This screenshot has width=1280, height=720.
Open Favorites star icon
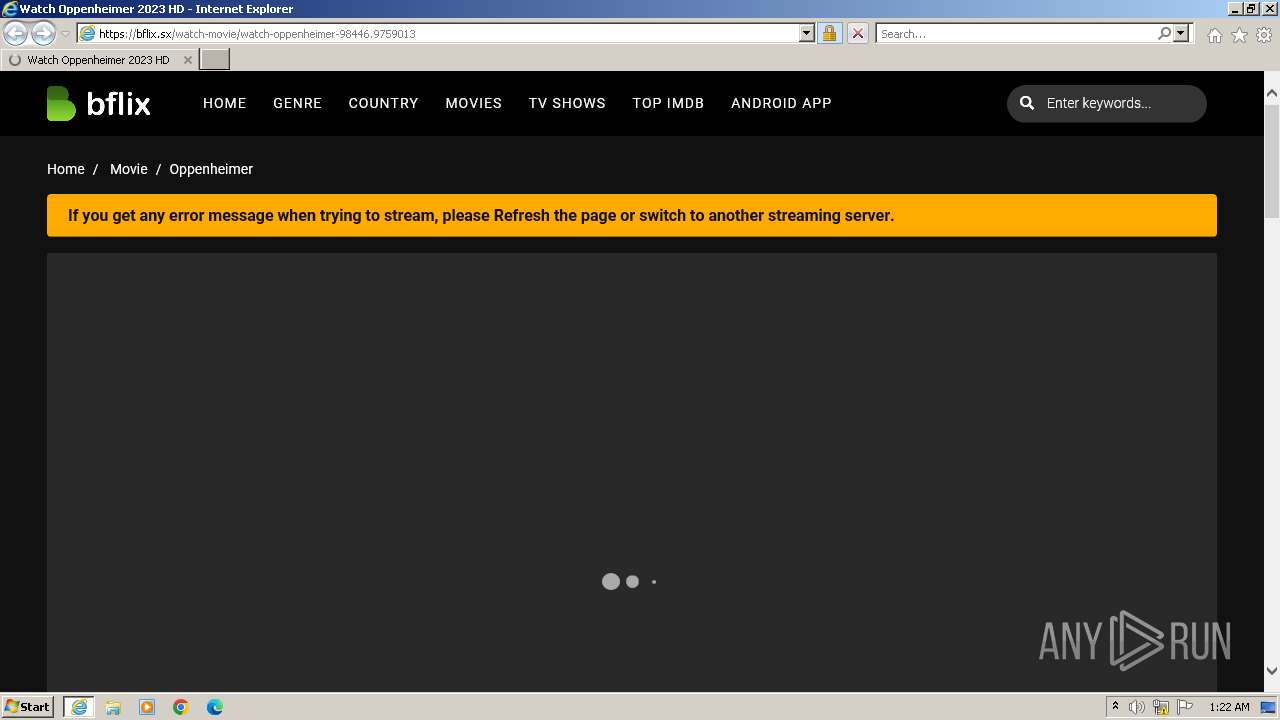click(x=1239, y=35)
